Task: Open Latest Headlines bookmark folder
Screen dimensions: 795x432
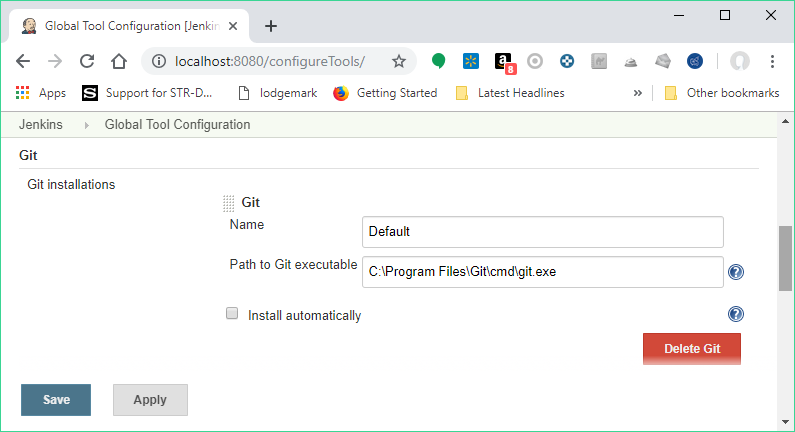Action: point(511,93)
